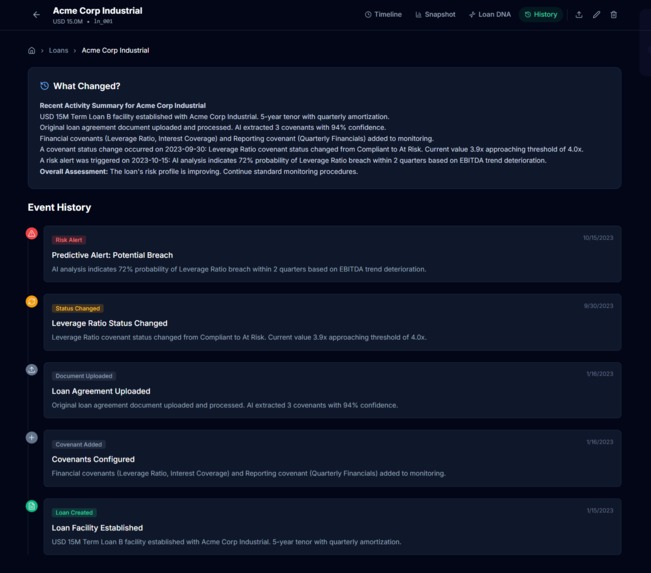Click the green Loan Created icon

tap(32, 506)
